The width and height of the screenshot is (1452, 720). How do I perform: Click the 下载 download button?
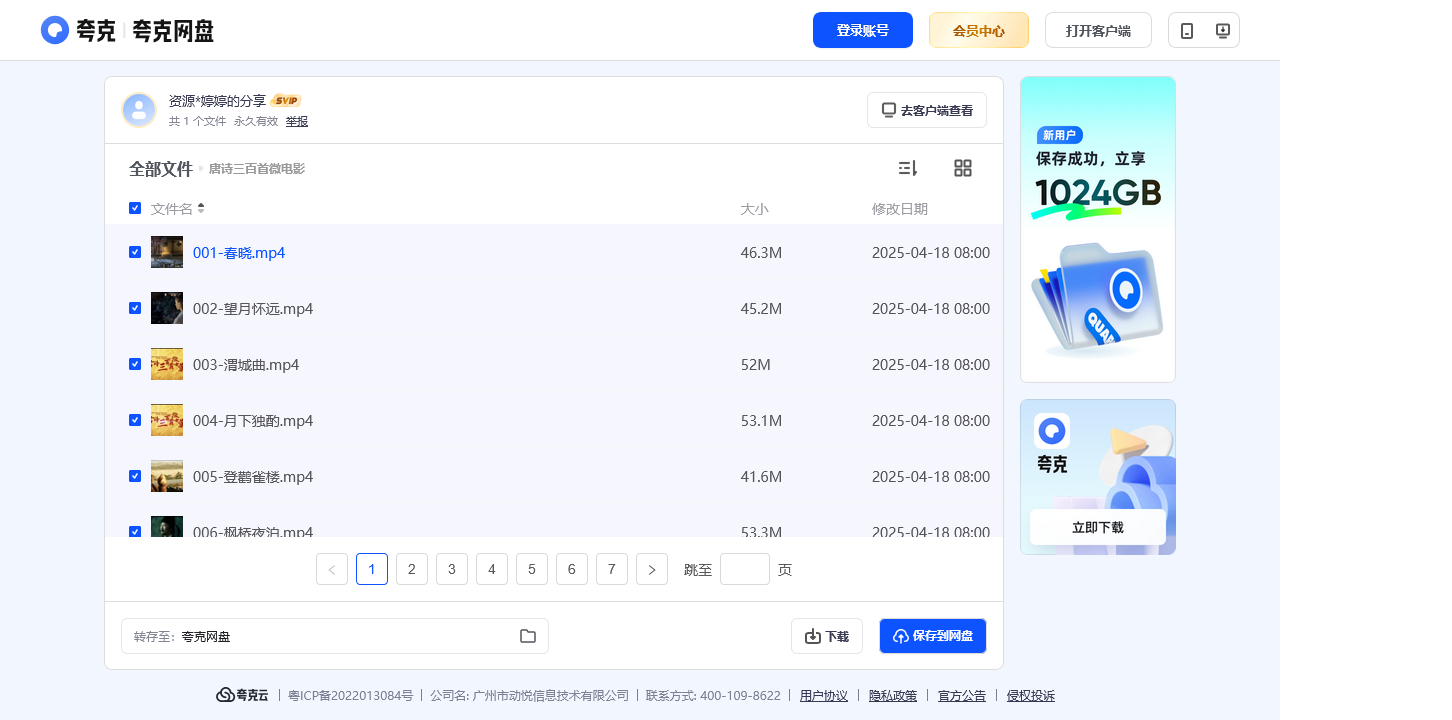(x=827, y=636)
